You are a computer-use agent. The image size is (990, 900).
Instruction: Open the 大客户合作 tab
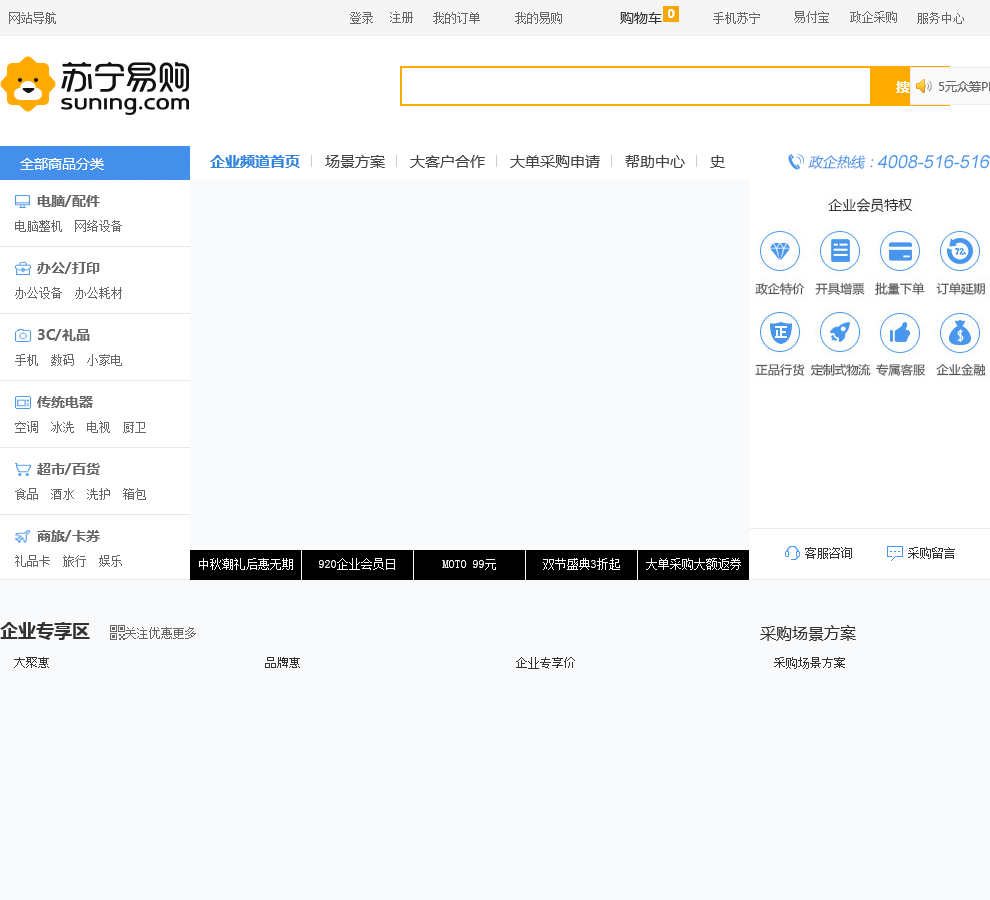click(x=447, y=162)
